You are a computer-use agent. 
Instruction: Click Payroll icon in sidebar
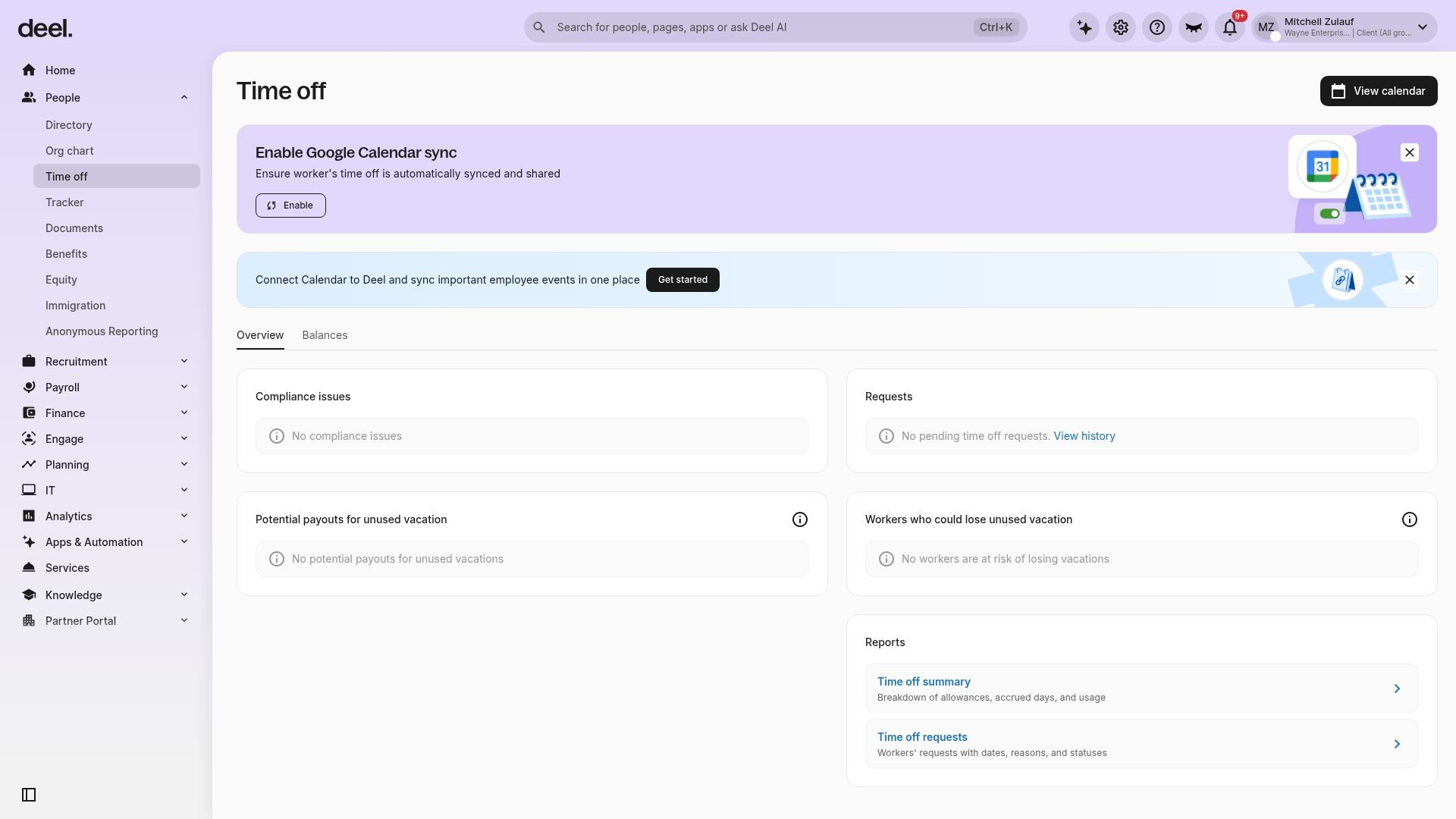(x=29, y=387)
